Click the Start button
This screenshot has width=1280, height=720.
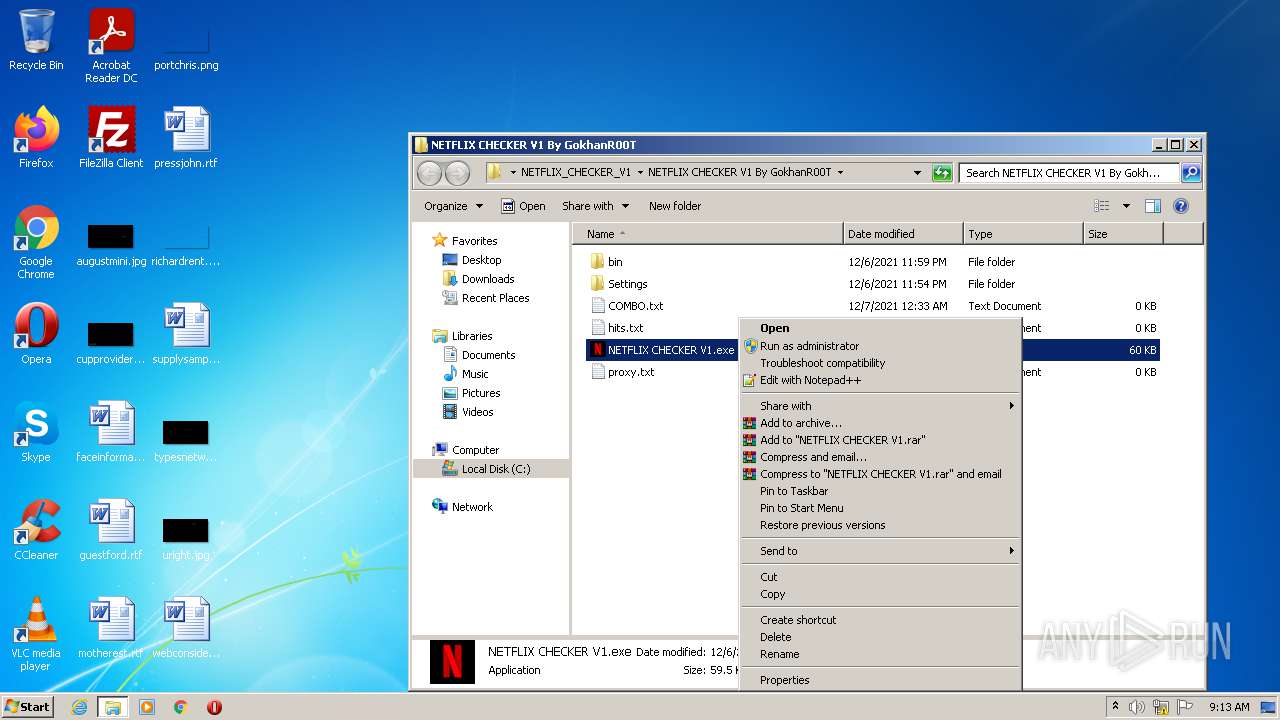coord(28,707)
